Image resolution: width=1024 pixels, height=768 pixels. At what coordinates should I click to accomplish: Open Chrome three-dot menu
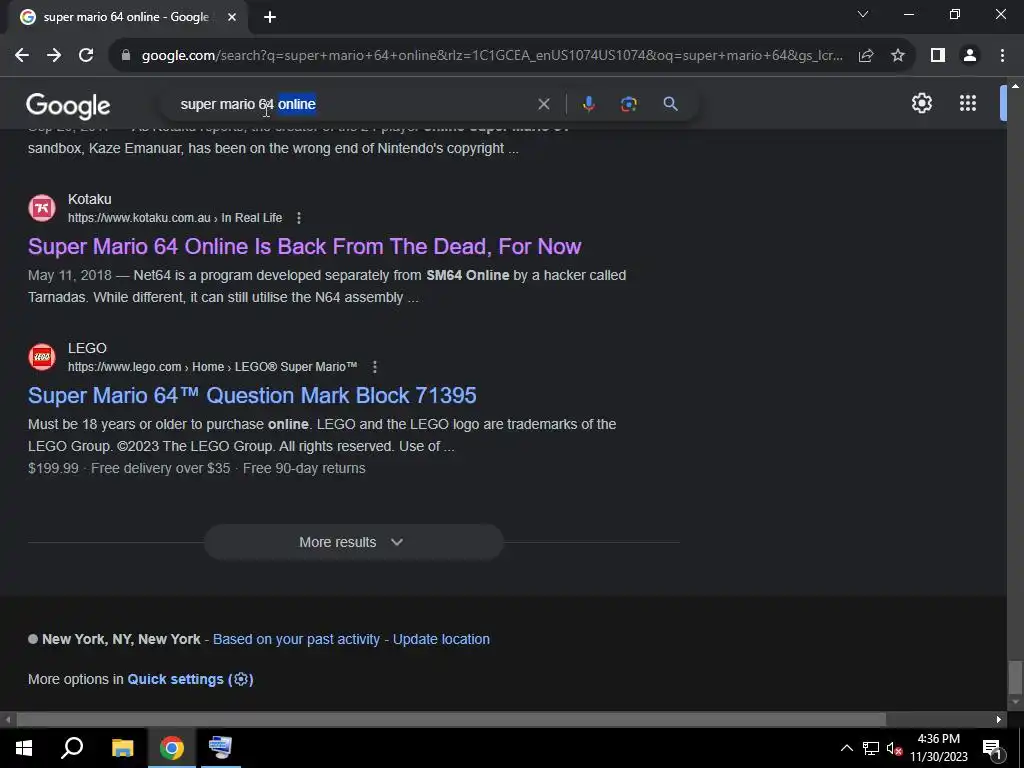point(1002,56)
